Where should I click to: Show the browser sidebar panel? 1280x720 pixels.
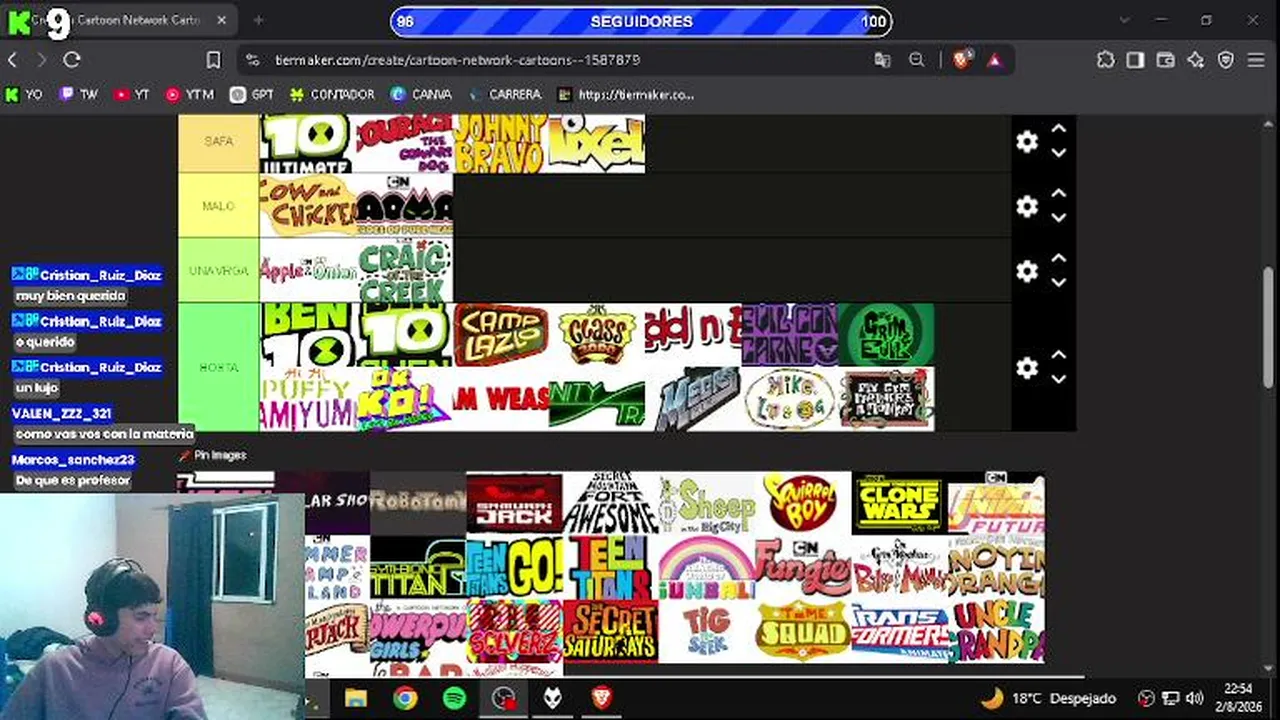[1135, 60]
